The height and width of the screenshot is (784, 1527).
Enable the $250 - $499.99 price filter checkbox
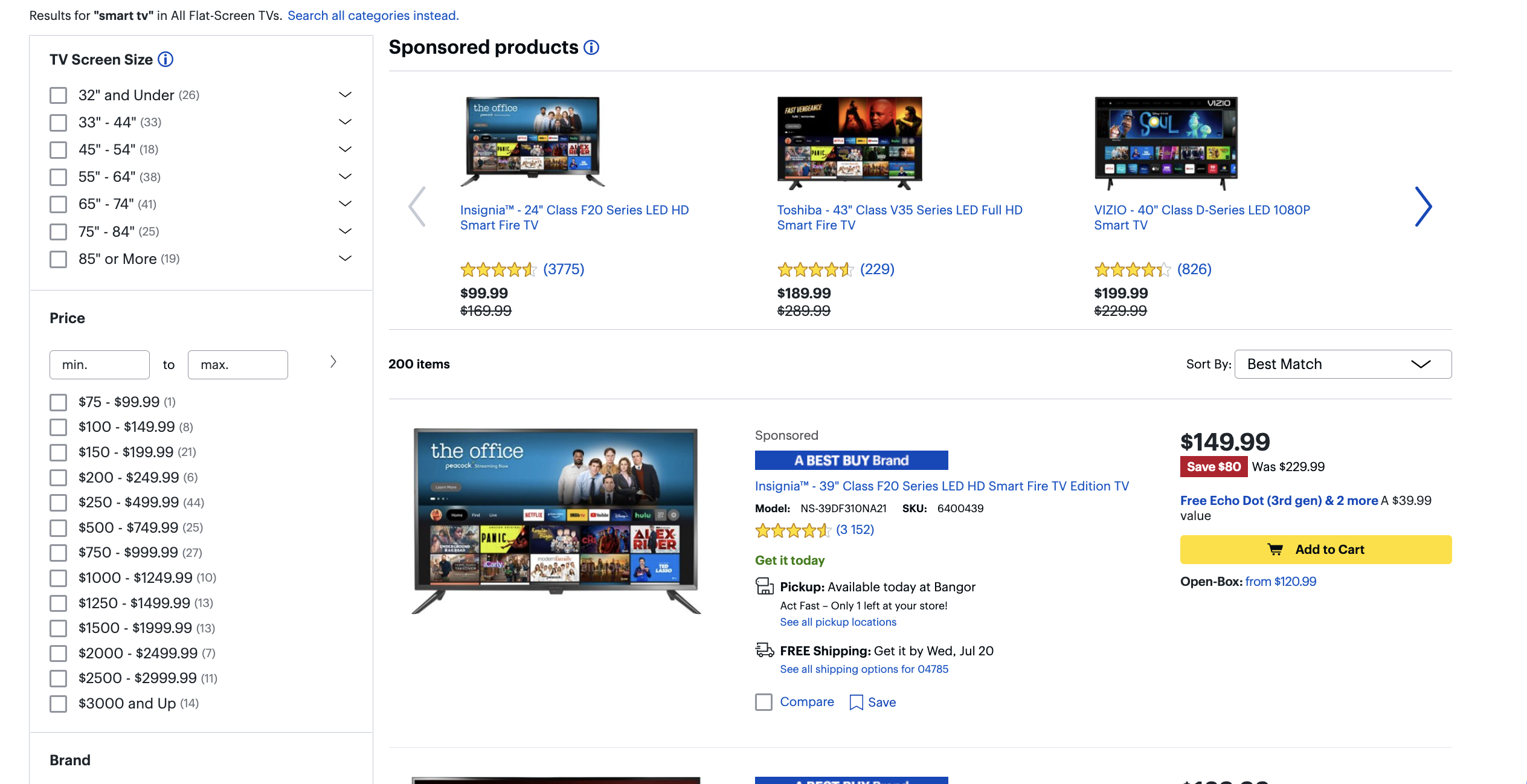tap(57, 502)
